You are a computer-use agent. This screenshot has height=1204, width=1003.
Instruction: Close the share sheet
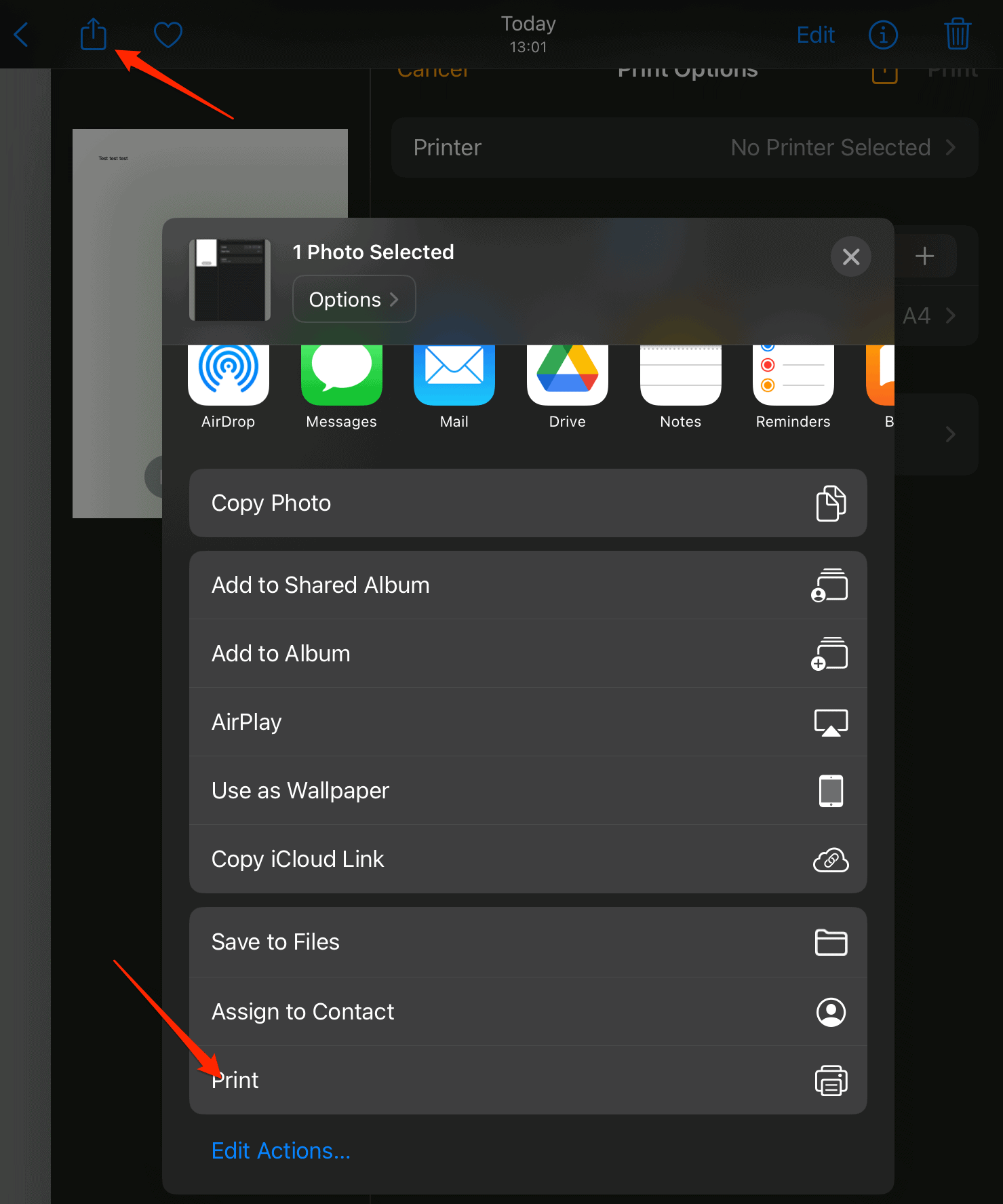[850, 256]
